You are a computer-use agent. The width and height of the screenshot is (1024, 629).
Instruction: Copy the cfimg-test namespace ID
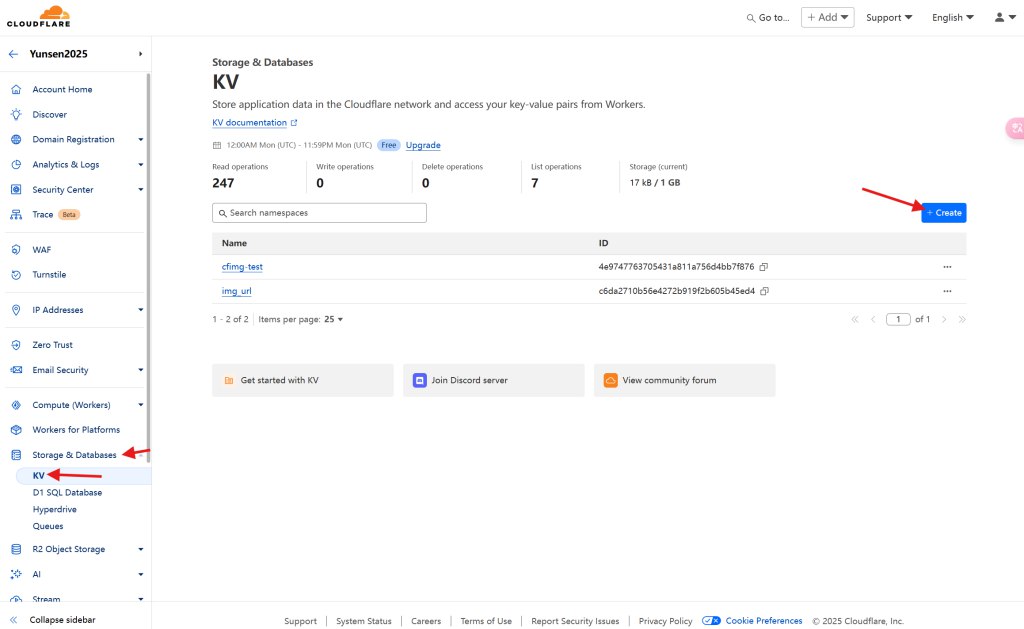[x=763, y=267]
